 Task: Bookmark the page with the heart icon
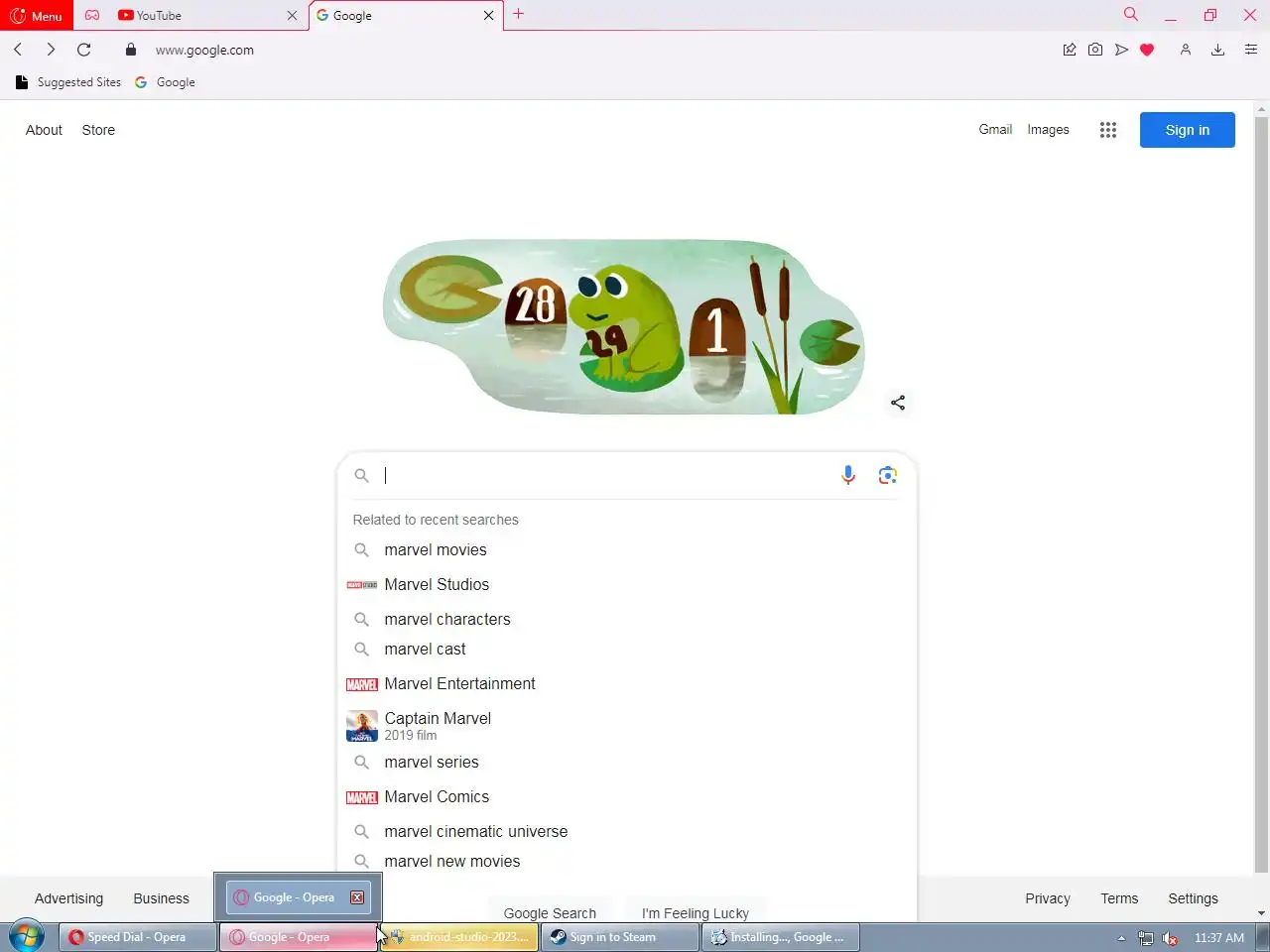point(1147,50)
